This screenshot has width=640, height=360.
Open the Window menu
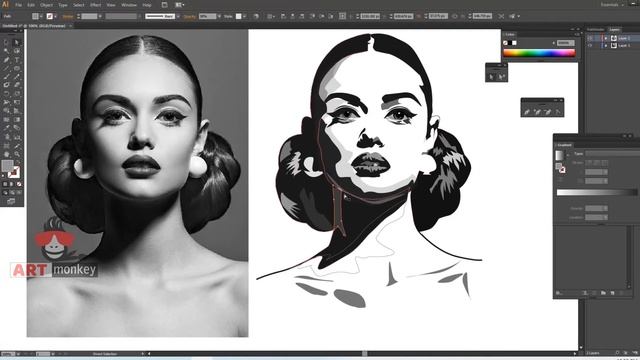click(x=129, y=5)
